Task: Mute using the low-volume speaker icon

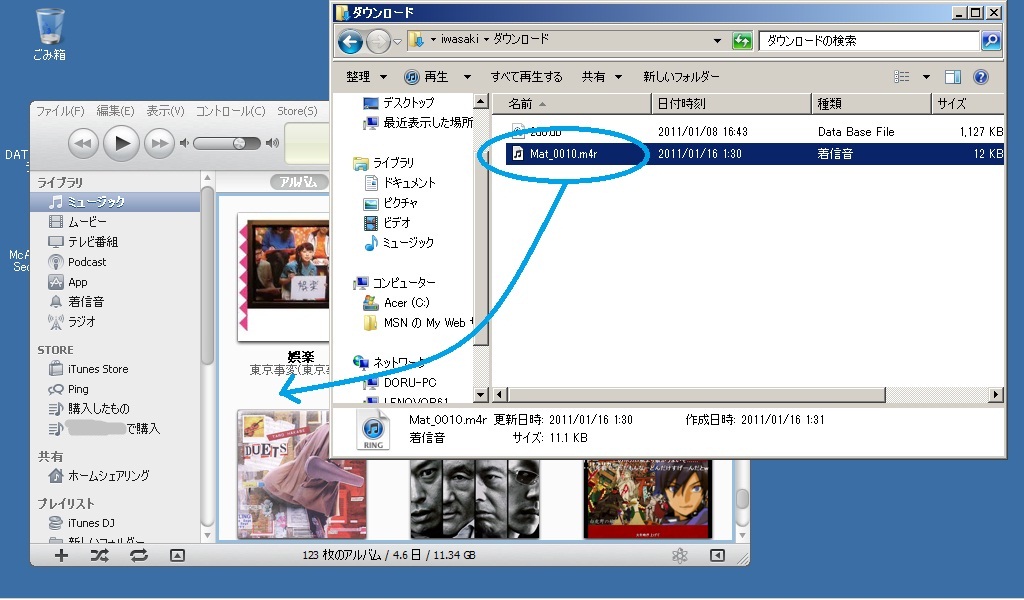Action: coord(184,143)
